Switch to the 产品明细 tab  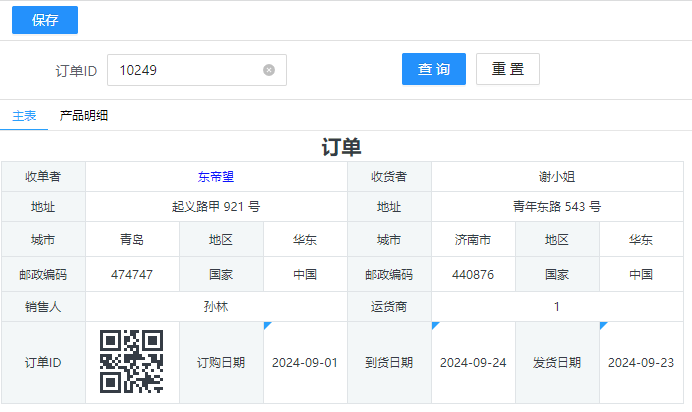coord(84,116)
